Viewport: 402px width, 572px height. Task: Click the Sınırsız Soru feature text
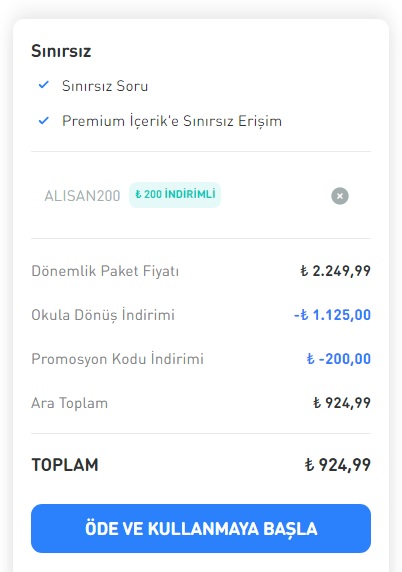(x=105, y=86)
